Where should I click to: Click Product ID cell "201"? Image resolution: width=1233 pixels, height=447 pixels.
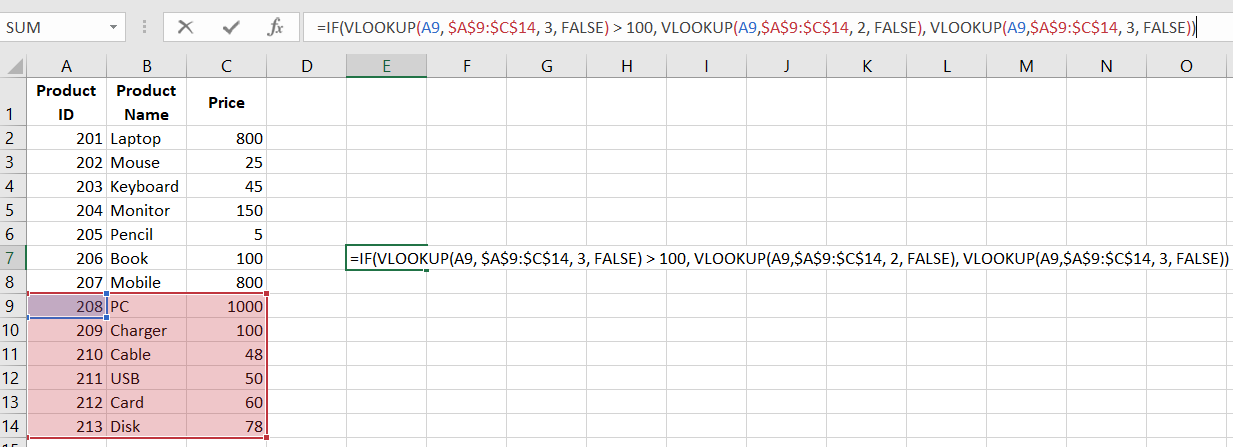(66, 138)
